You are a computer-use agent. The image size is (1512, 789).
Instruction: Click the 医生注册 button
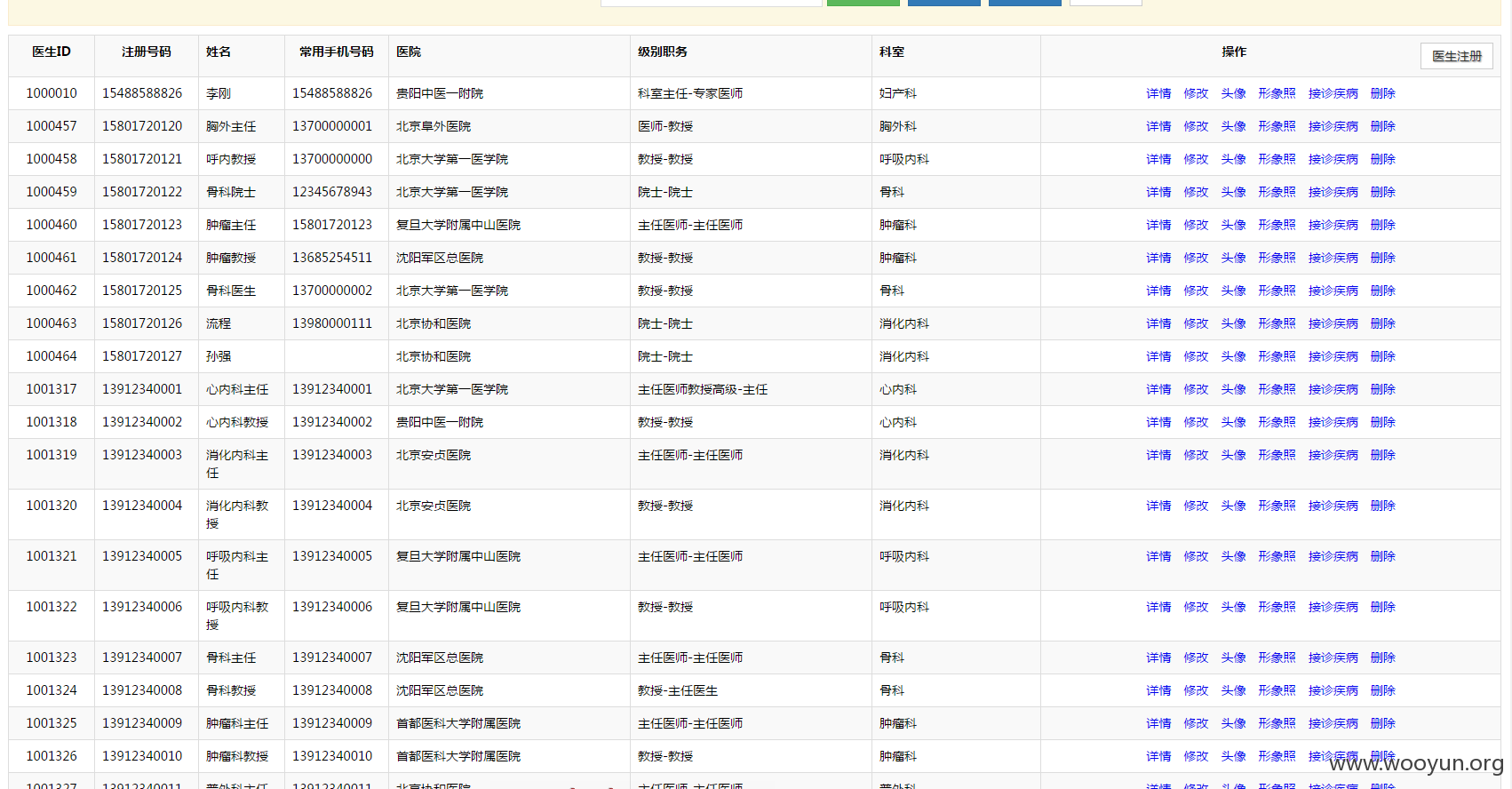coord(1457,56)
